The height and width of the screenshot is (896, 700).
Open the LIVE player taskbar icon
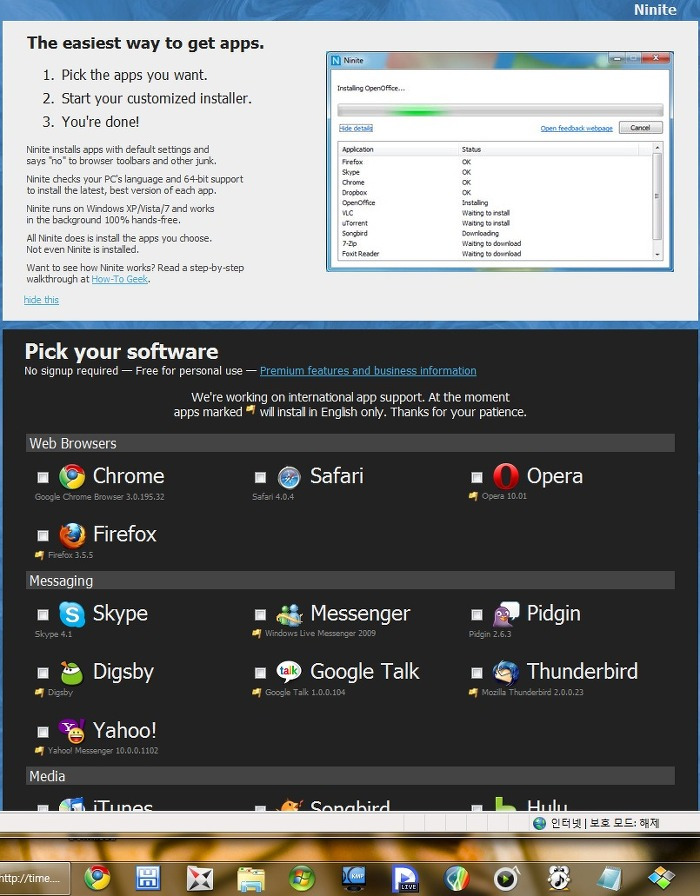tap(405, 878)
